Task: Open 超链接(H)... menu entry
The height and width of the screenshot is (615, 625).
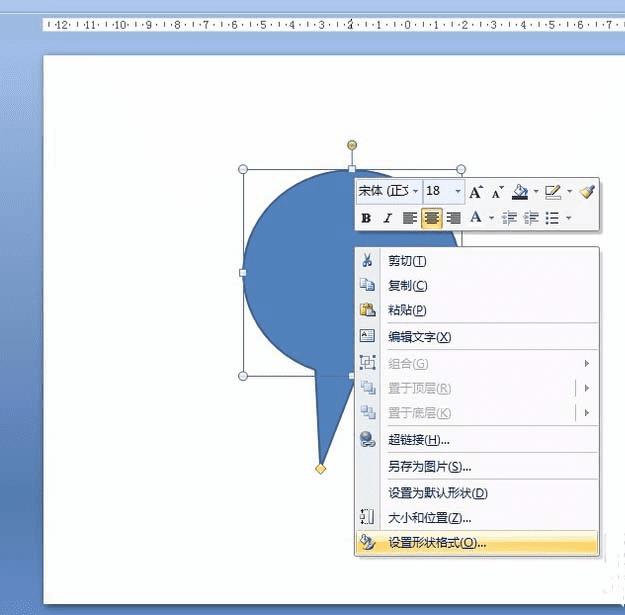Action: 477,440
